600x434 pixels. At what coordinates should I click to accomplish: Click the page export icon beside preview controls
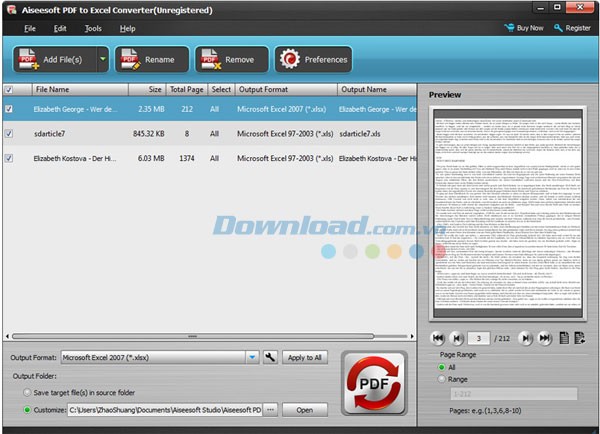click(579, 338)
